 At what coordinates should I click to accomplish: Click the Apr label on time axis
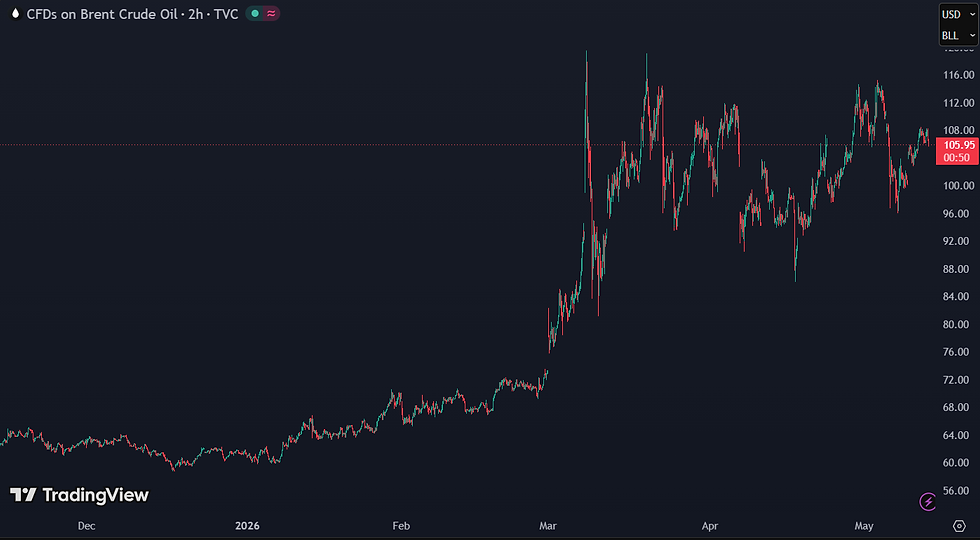[710, 526]
